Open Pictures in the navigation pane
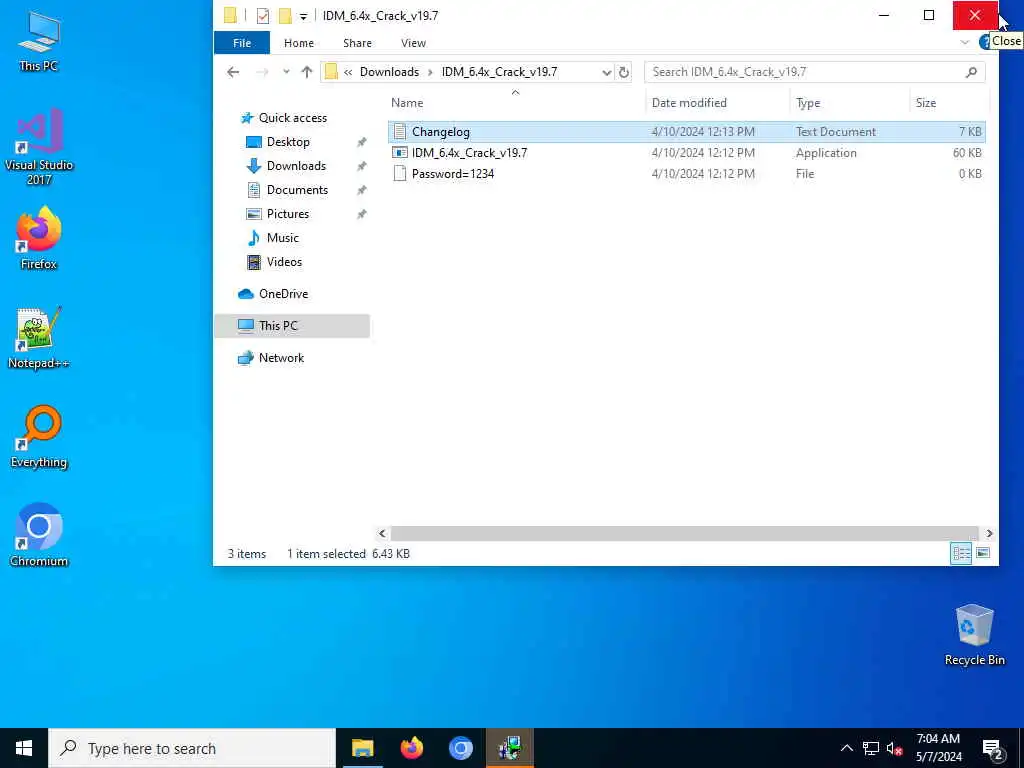The width and height of the screenshot is (1024, 768). [x=287, y=214]
